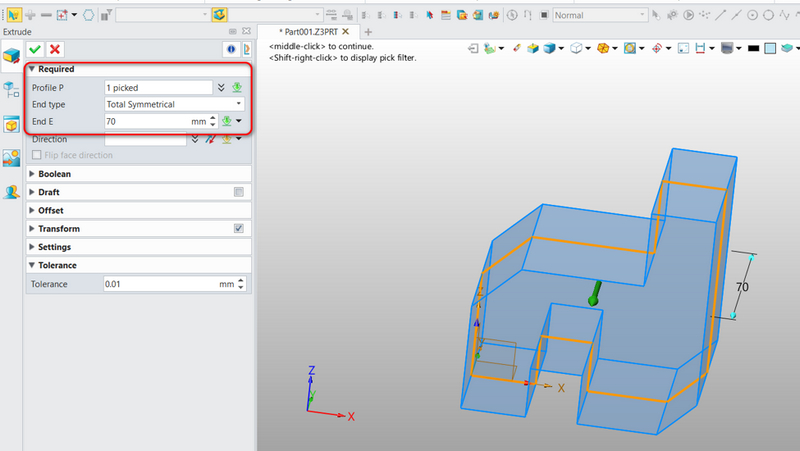The height and width of the screenshot is (451, 800).
Task: Expand the Boolean section
Action: [x=32, y=174]
